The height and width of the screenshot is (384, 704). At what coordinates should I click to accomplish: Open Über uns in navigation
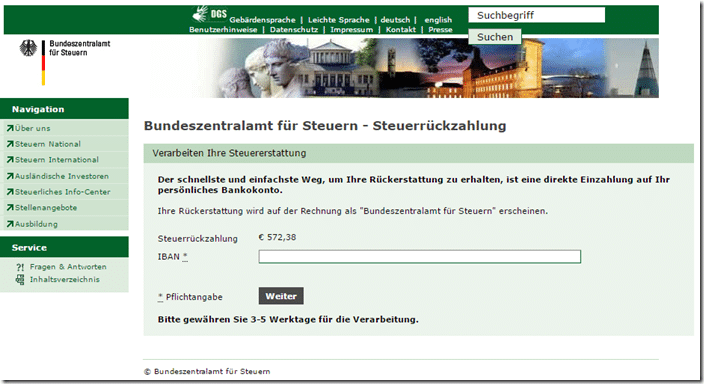(x=32, y=128)
